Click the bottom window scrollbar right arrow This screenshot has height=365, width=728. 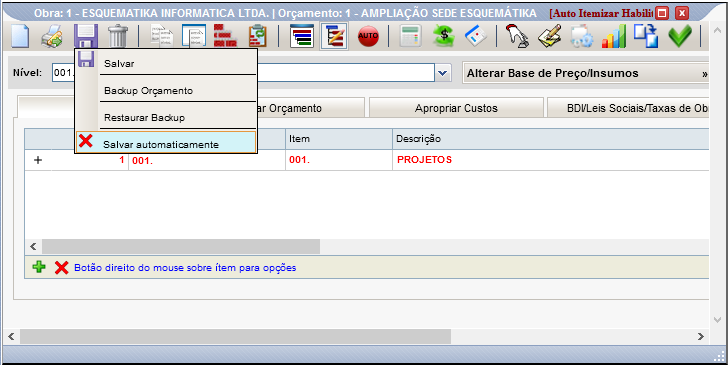click(x=701, y=336)
